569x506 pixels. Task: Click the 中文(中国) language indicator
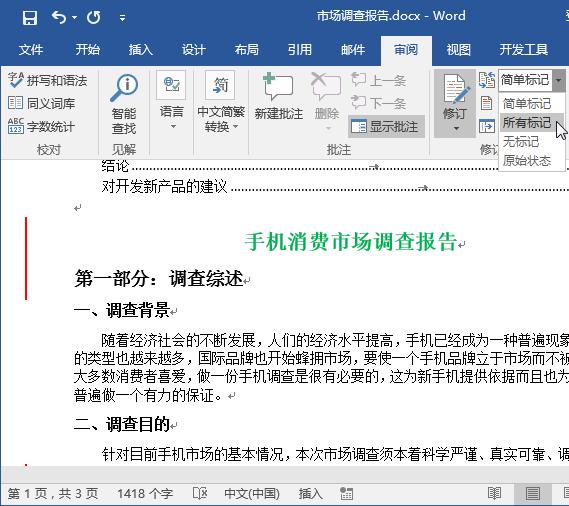click(x=252, y=494)
